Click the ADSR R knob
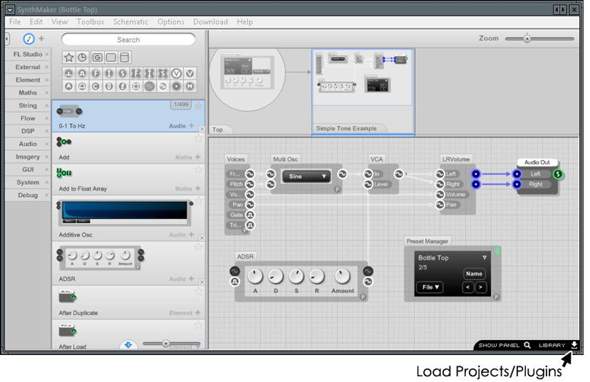The image size is (590, 382). (x=316, y=277)
